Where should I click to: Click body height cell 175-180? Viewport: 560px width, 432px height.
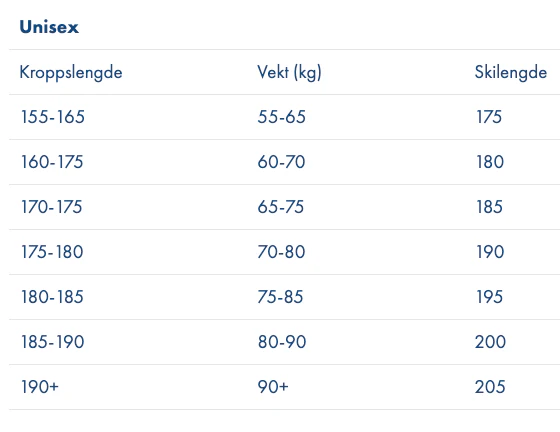[x=52, y=252]
